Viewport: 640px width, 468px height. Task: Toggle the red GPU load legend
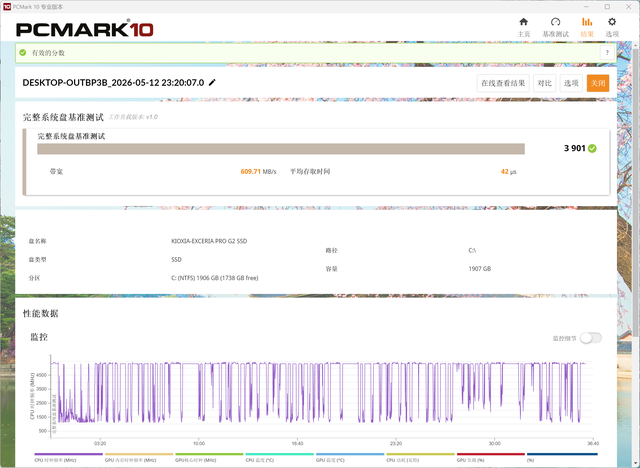(491, 457)
